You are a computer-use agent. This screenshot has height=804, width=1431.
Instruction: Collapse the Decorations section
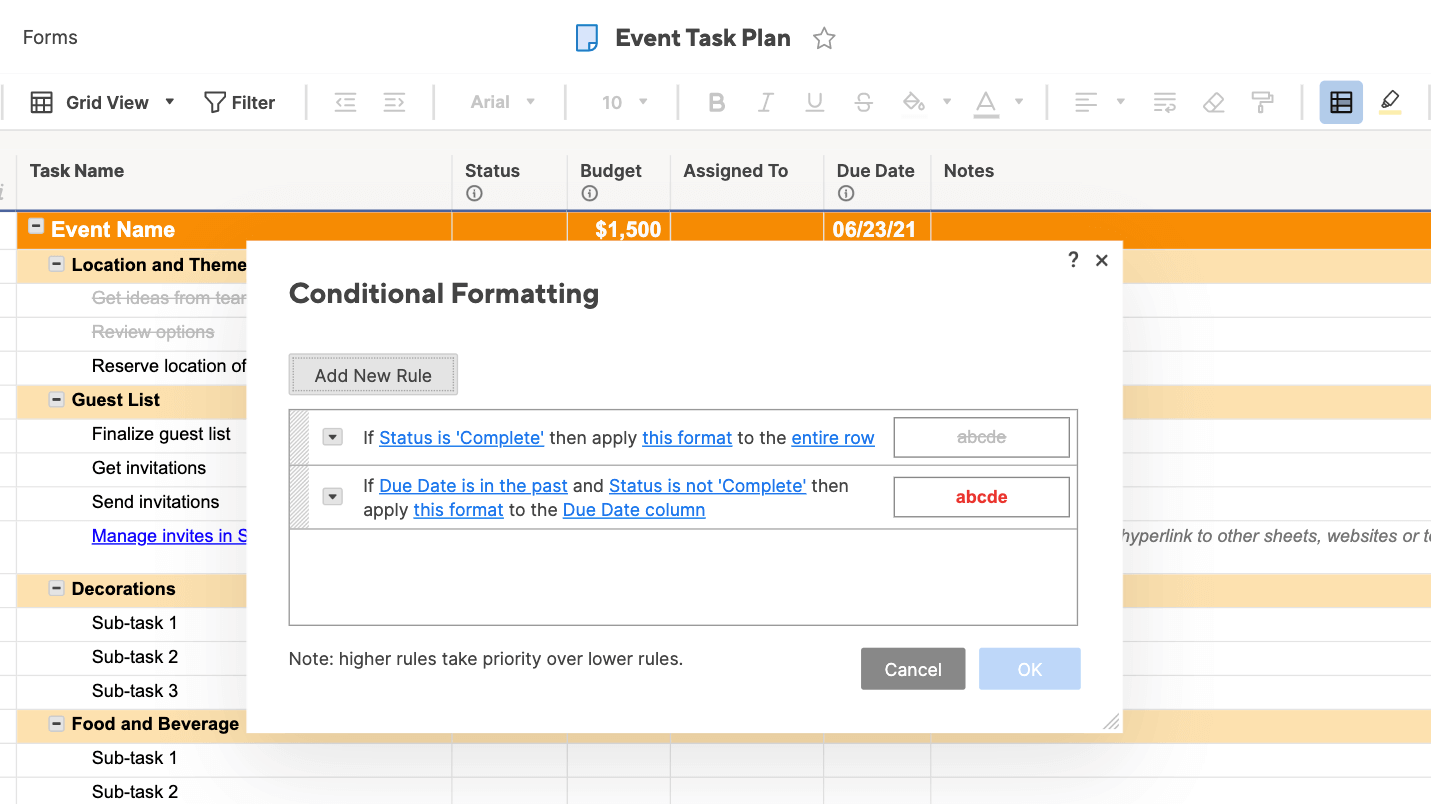(57, 589)
